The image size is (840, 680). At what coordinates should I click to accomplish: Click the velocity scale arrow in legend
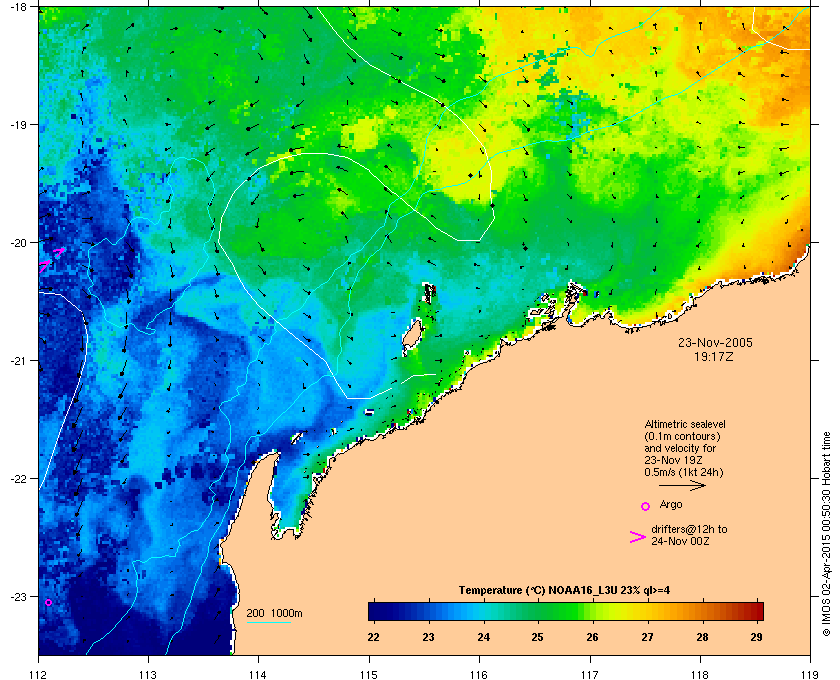(x=682, y=486)
